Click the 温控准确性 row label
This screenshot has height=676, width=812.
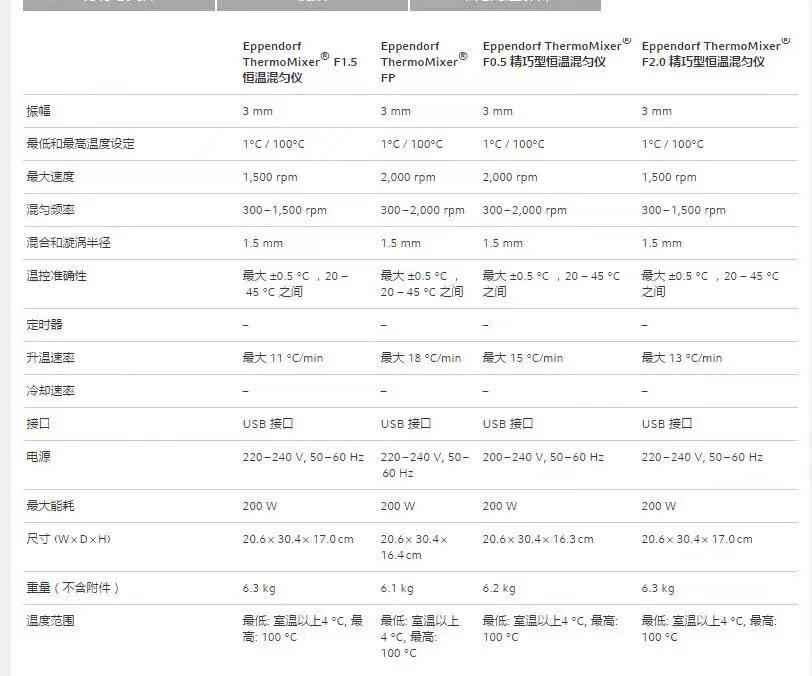click(56, 276)
